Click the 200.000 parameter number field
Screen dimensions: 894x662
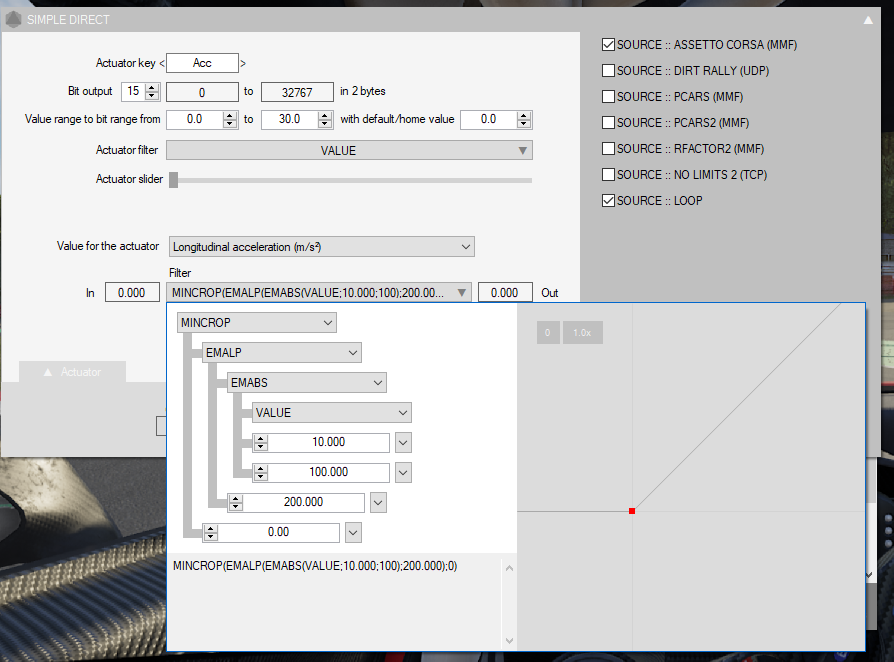click(303, 502)
